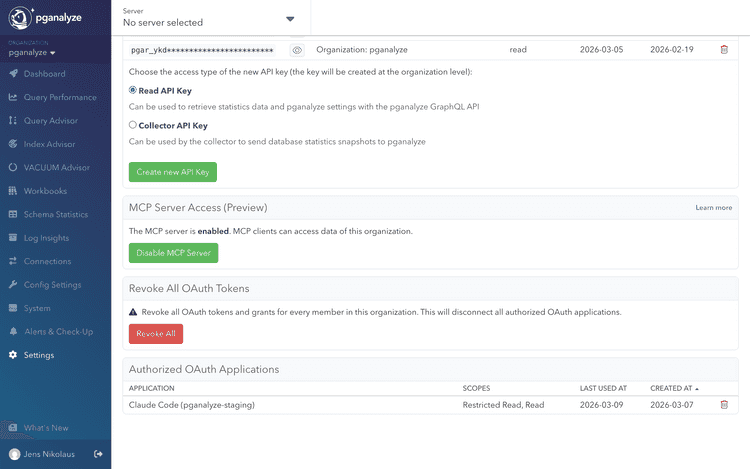This screenshot has height=469, width=750.
Task: Click the System server icon
Action: click(x=13, y=308)
